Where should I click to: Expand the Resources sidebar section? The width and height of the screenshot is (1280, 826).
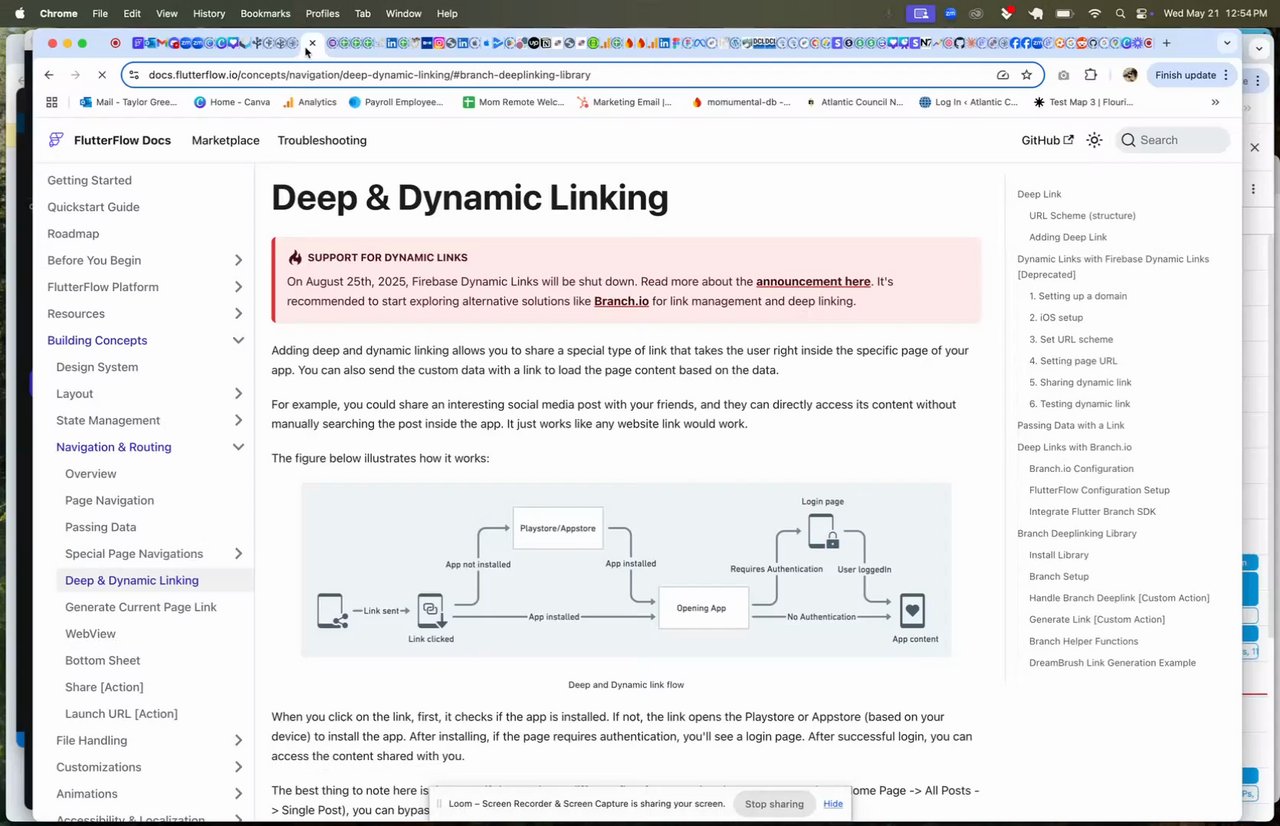[x=238, y=314]
